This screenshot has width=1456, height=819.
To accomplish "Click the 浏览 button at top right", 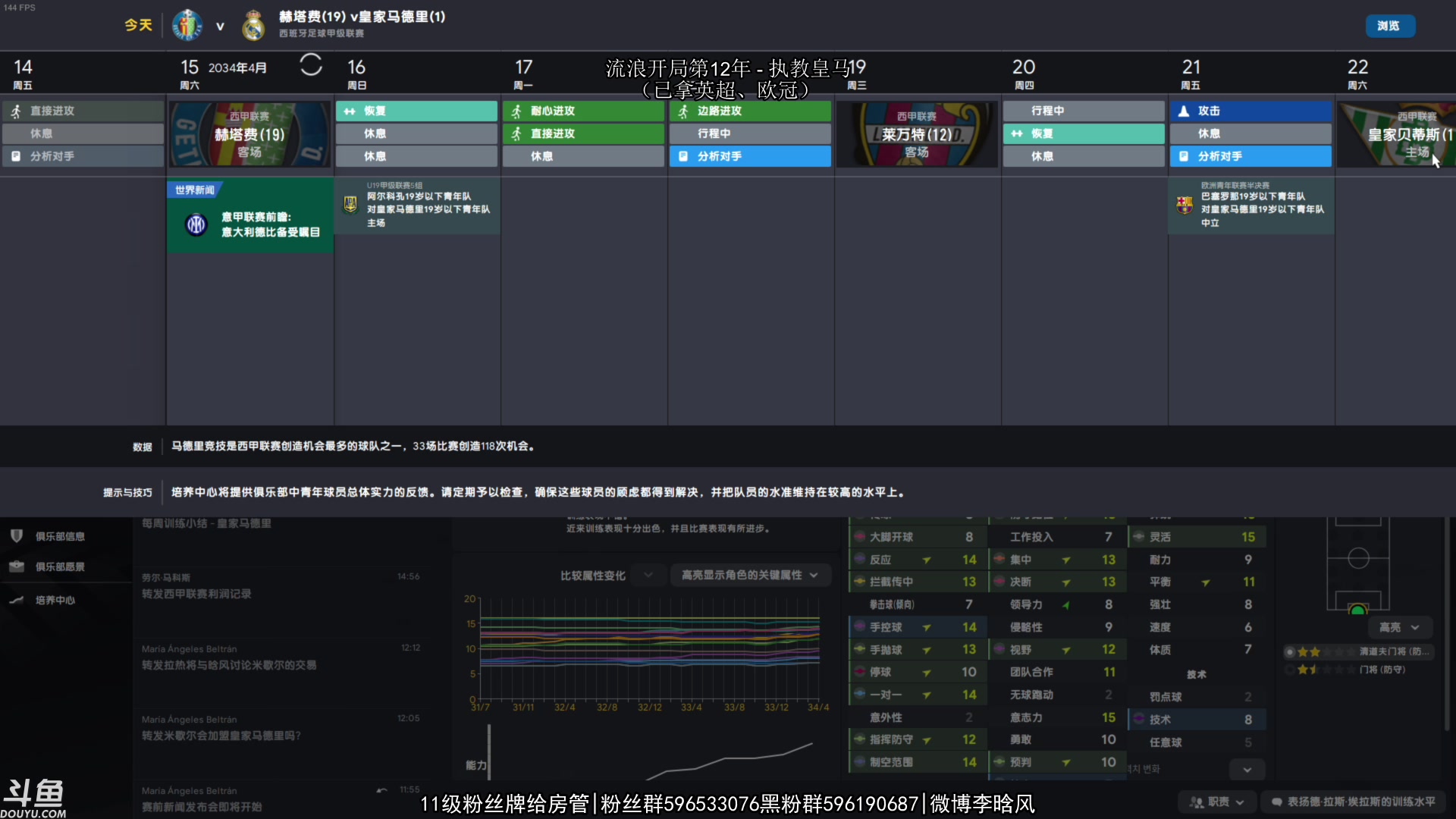I will coord(1390,26).
